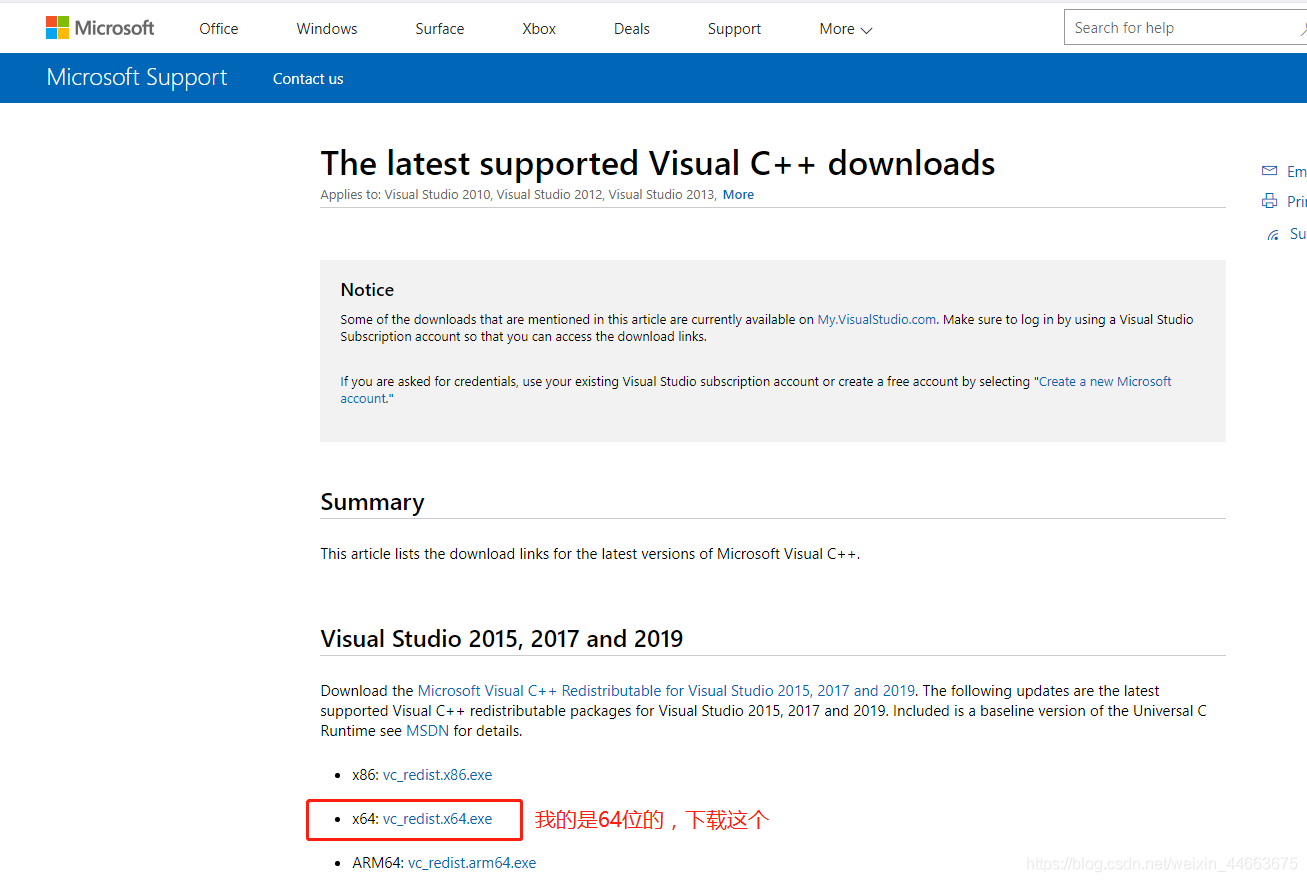Screen dimensions: 1307x882
Task: Open the Windows menu item
Action: click(327, 29)
